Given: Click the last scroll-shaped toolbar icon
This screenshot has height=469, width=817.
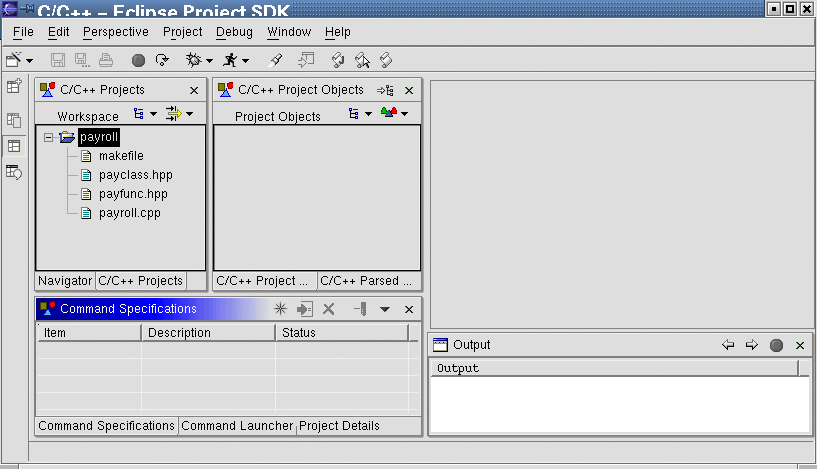Looking at the screenshot, I should pyautogui.click(x=386, y=60).
